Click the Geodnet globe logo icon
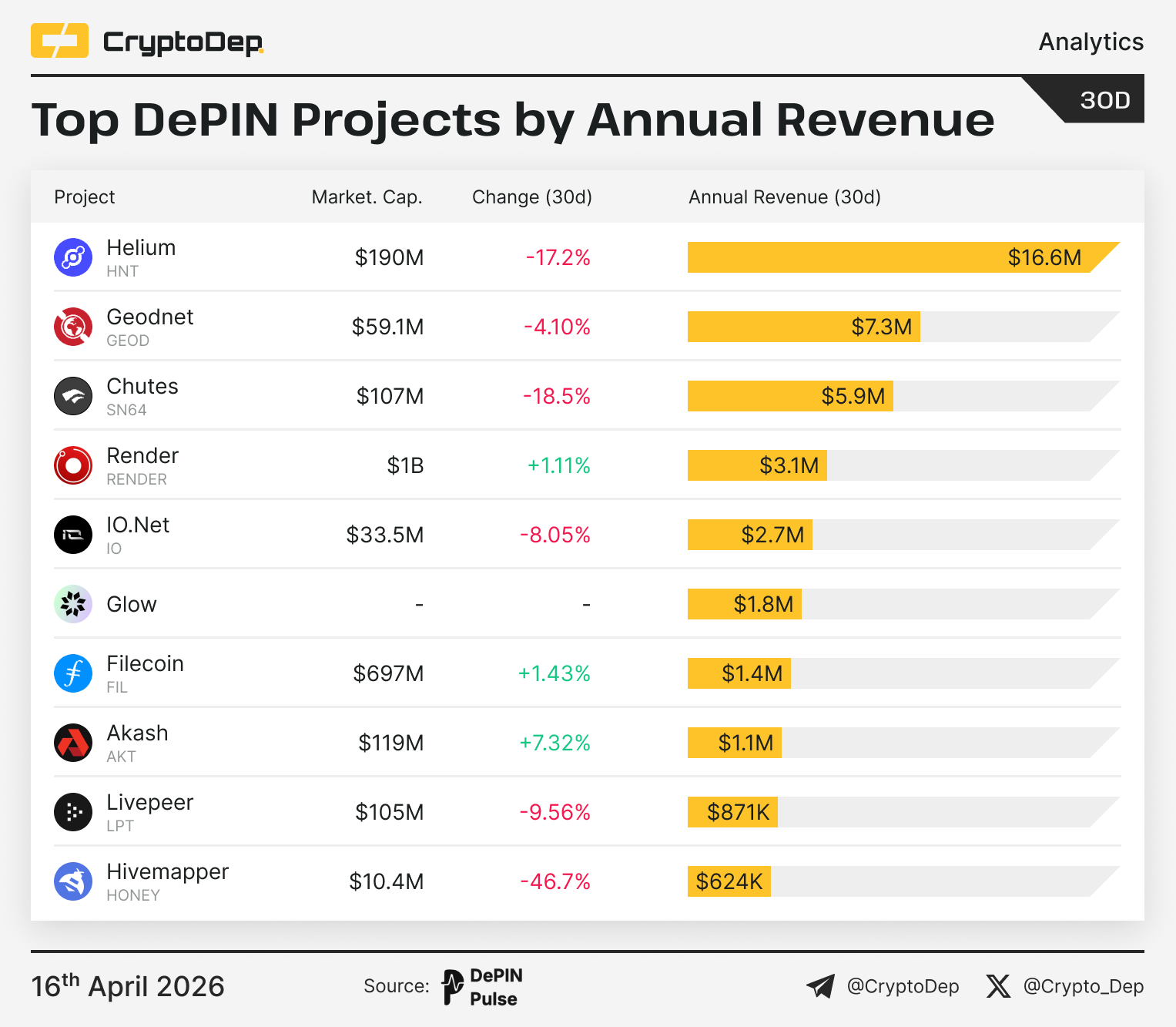Image resolution: width=1176 pixels, height=1027 pixels. (x=73, y=327)
